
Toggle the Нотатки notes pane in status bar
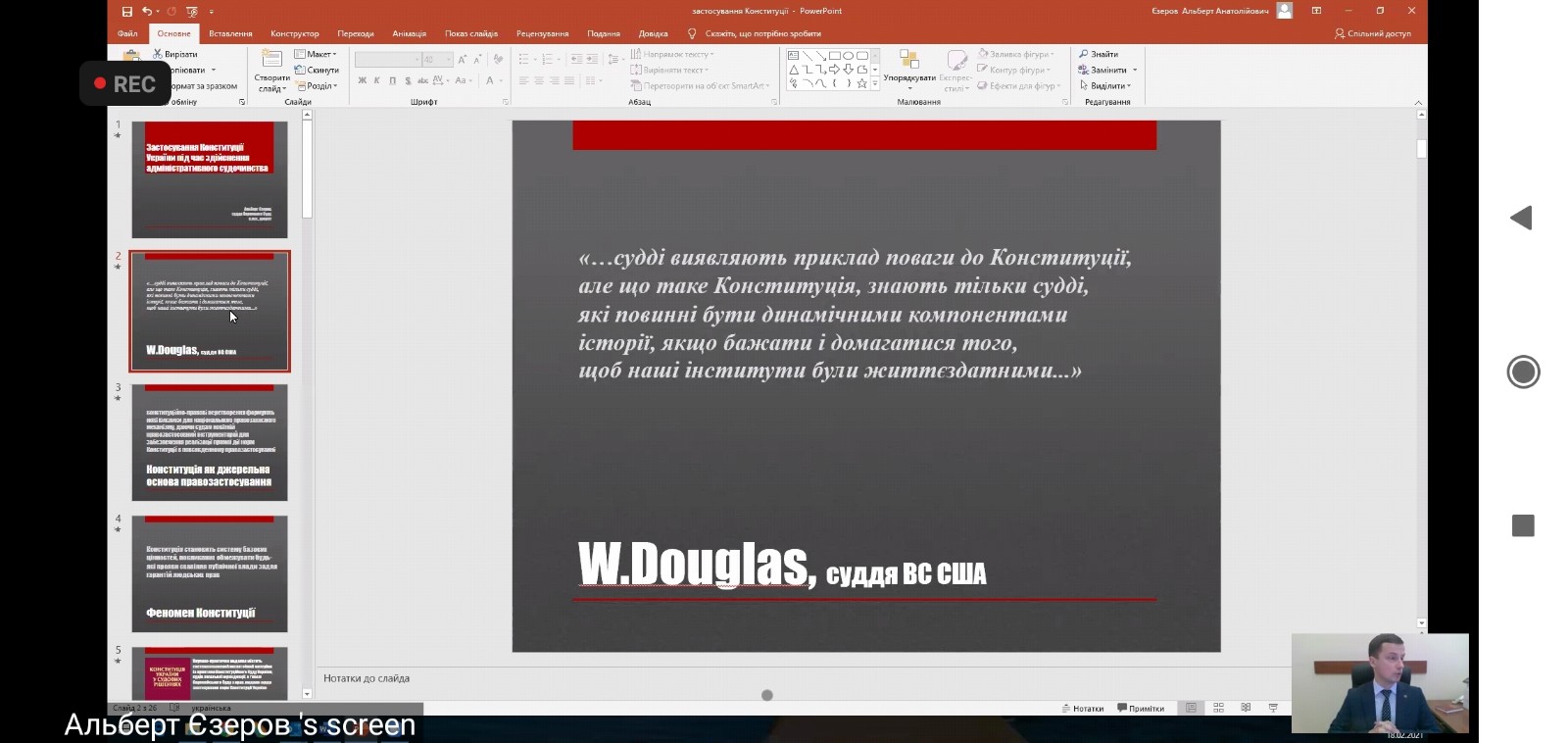click(x=1083, y=708)
